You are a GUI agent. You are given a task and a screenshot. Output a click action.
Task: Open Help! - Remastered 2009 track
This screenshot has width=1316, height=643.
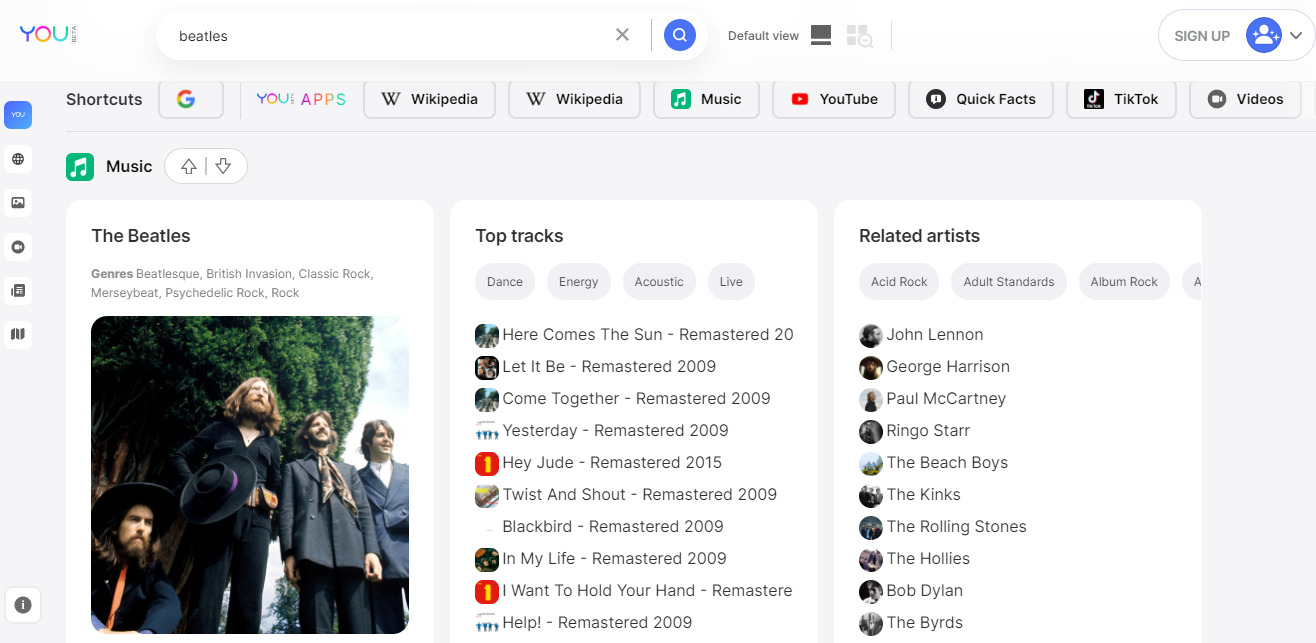pos(597,623)
